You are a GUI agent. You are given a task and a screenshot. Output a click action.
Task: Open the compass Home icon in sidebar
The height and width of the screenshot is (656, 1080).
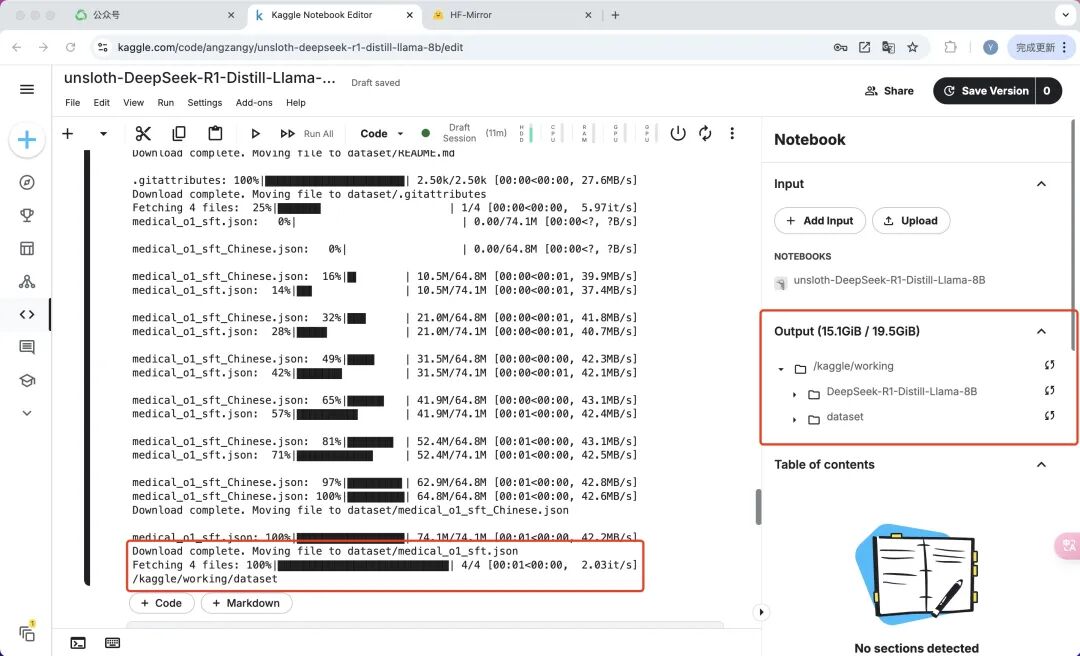click(x=27, y=182)
